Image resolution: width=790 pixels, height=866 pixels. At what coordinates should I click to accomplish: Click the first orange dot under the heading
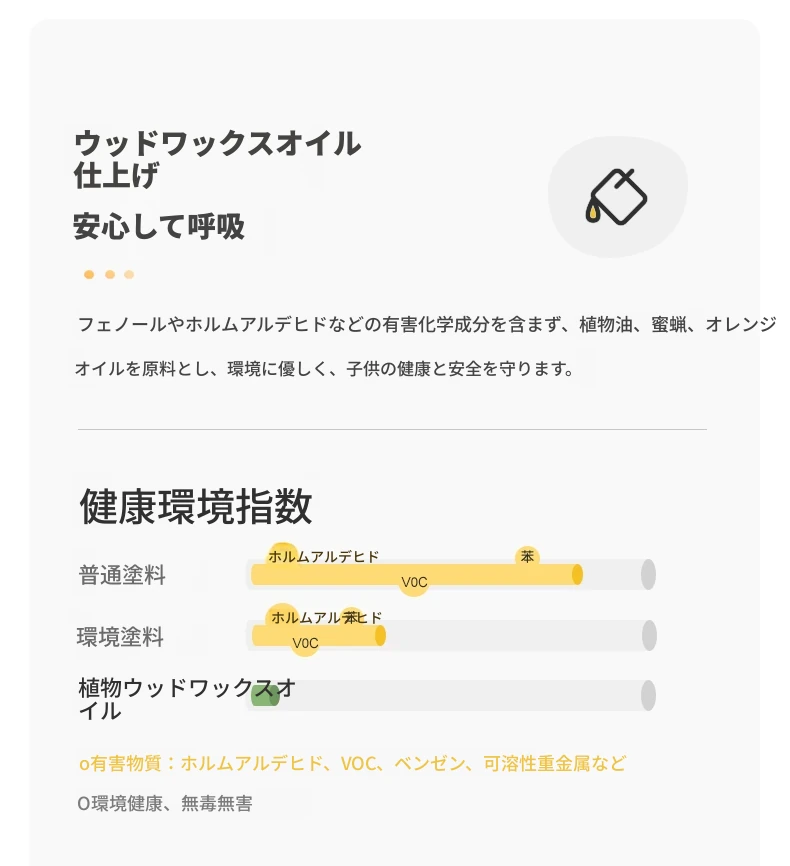[89, 274]
